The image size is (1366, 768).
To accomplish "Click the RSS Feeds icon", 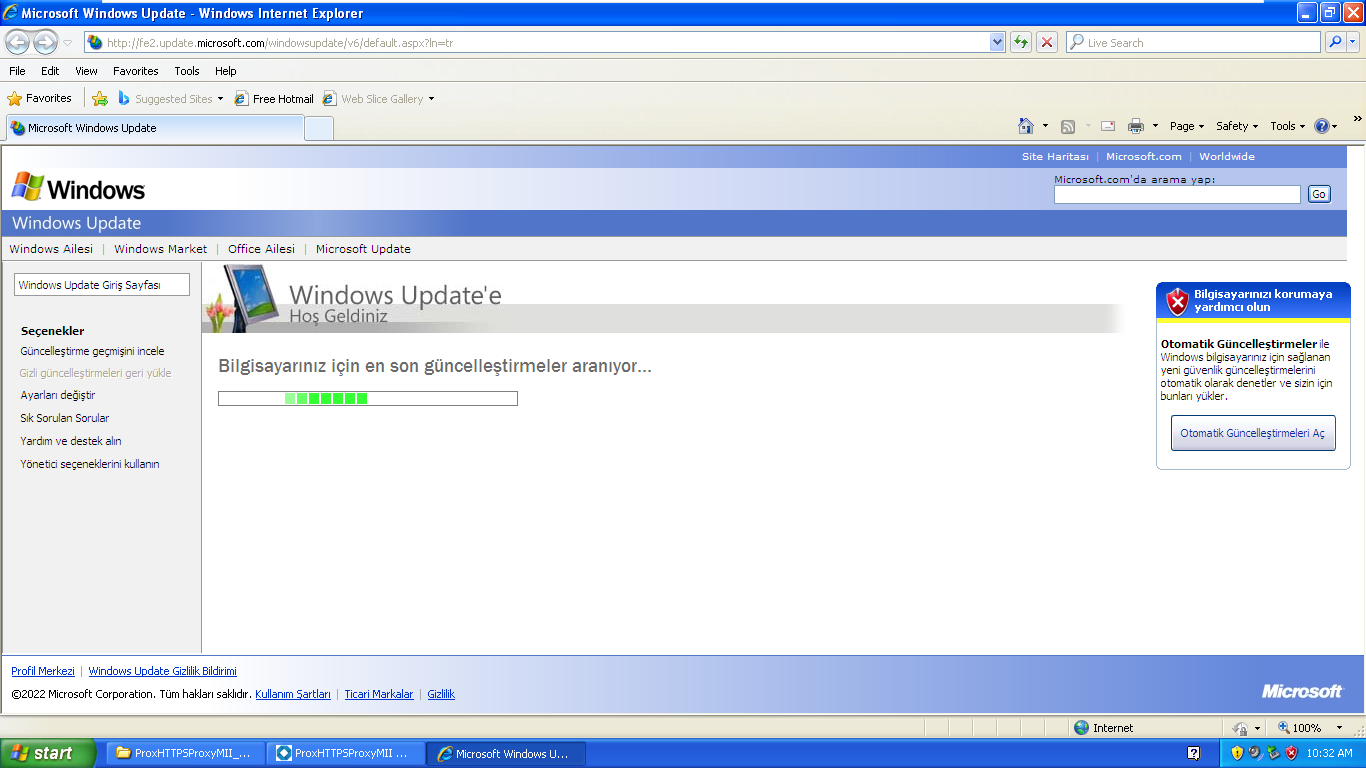I will point(1068,126).
